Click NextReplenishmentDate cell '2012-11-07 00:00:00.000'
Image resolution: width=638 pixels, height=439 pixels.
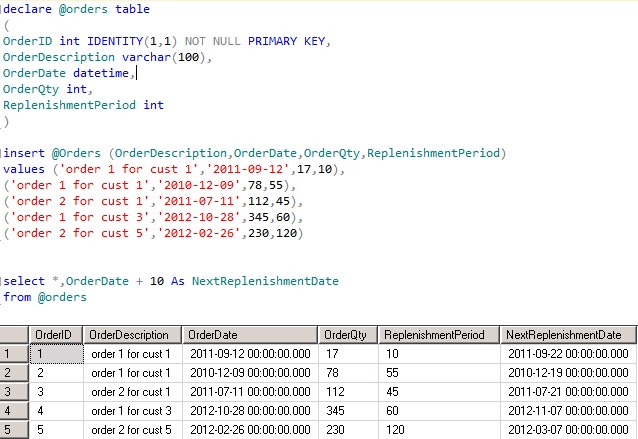[x=568, y=411]
